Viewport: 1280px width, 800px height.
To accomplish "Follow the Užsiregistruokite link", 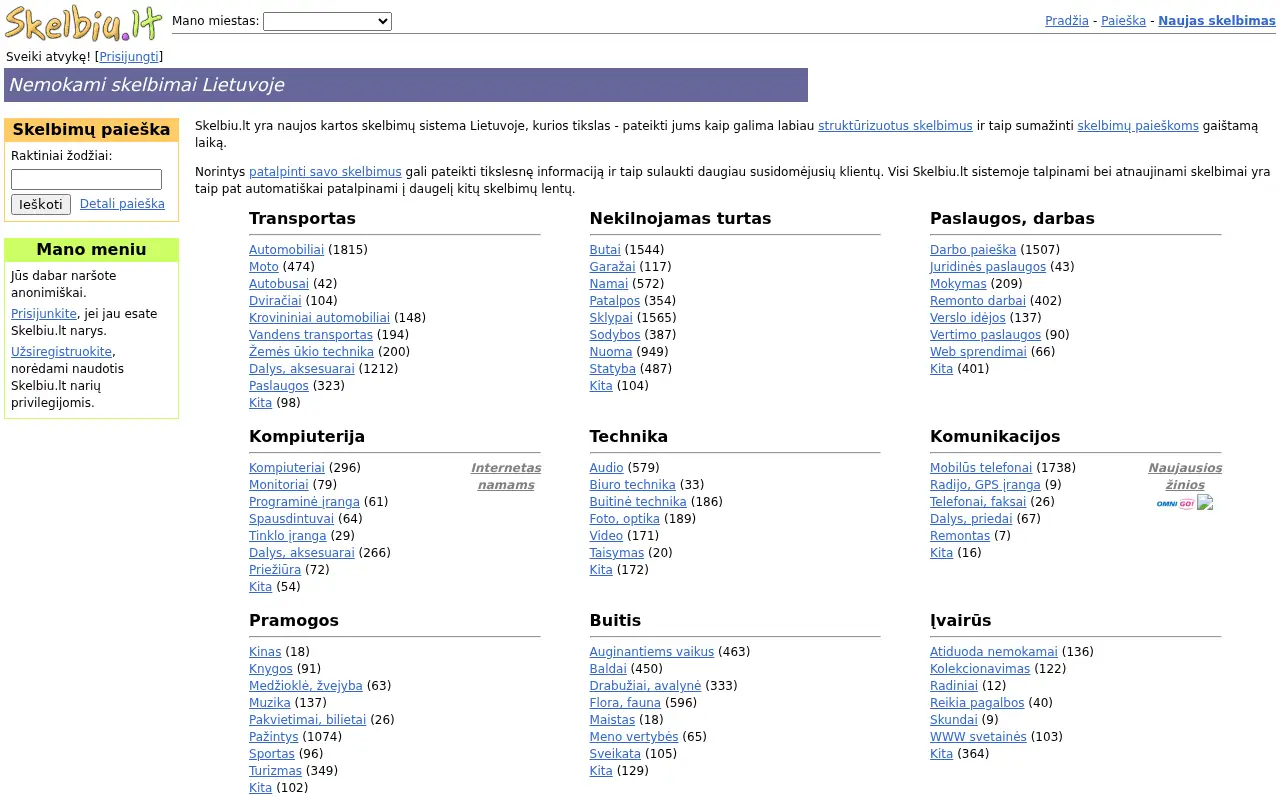I will pos(62,352).
